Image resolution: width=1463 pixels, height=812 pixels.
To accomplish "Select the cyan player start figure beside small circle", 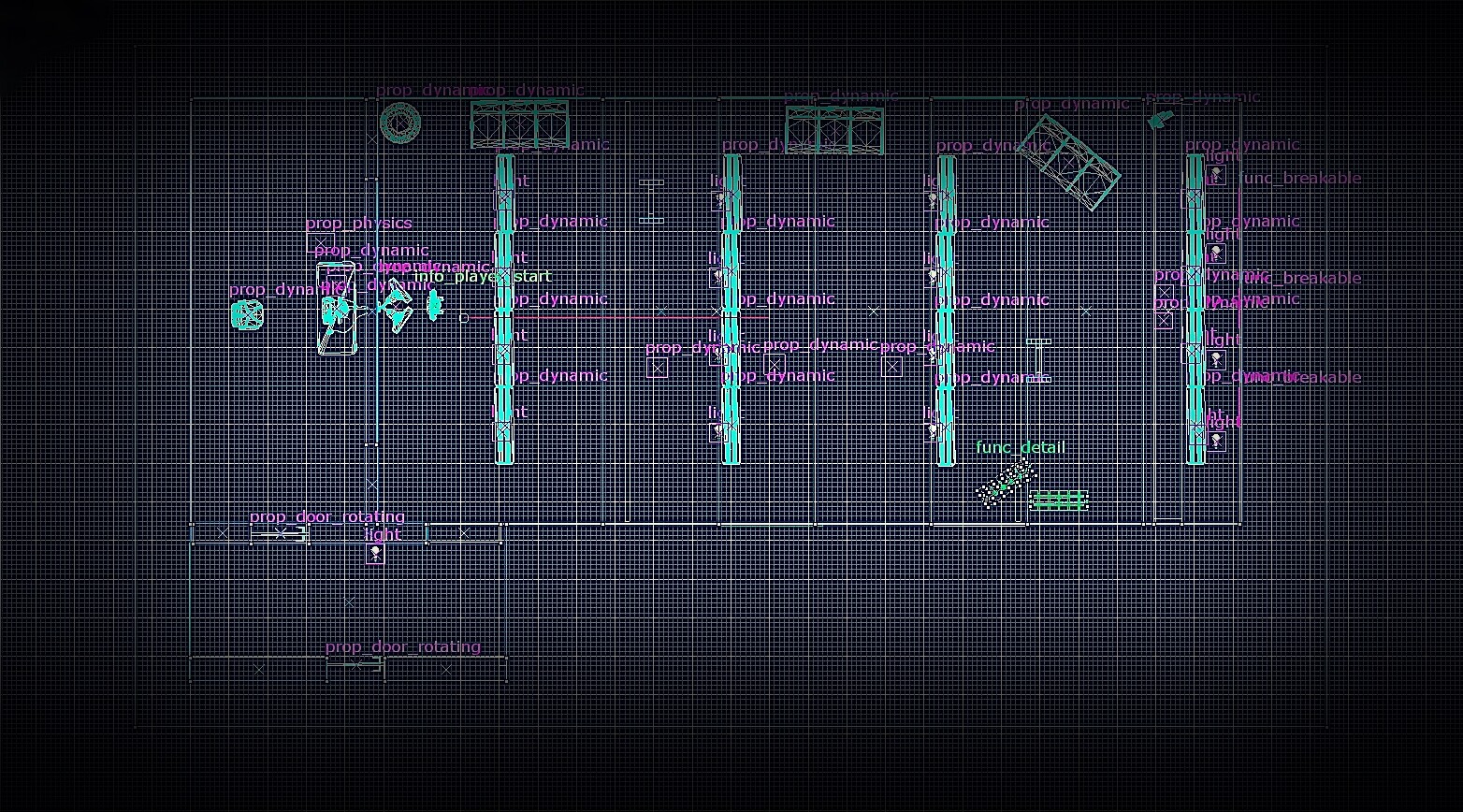I will [x=435, y=305].
